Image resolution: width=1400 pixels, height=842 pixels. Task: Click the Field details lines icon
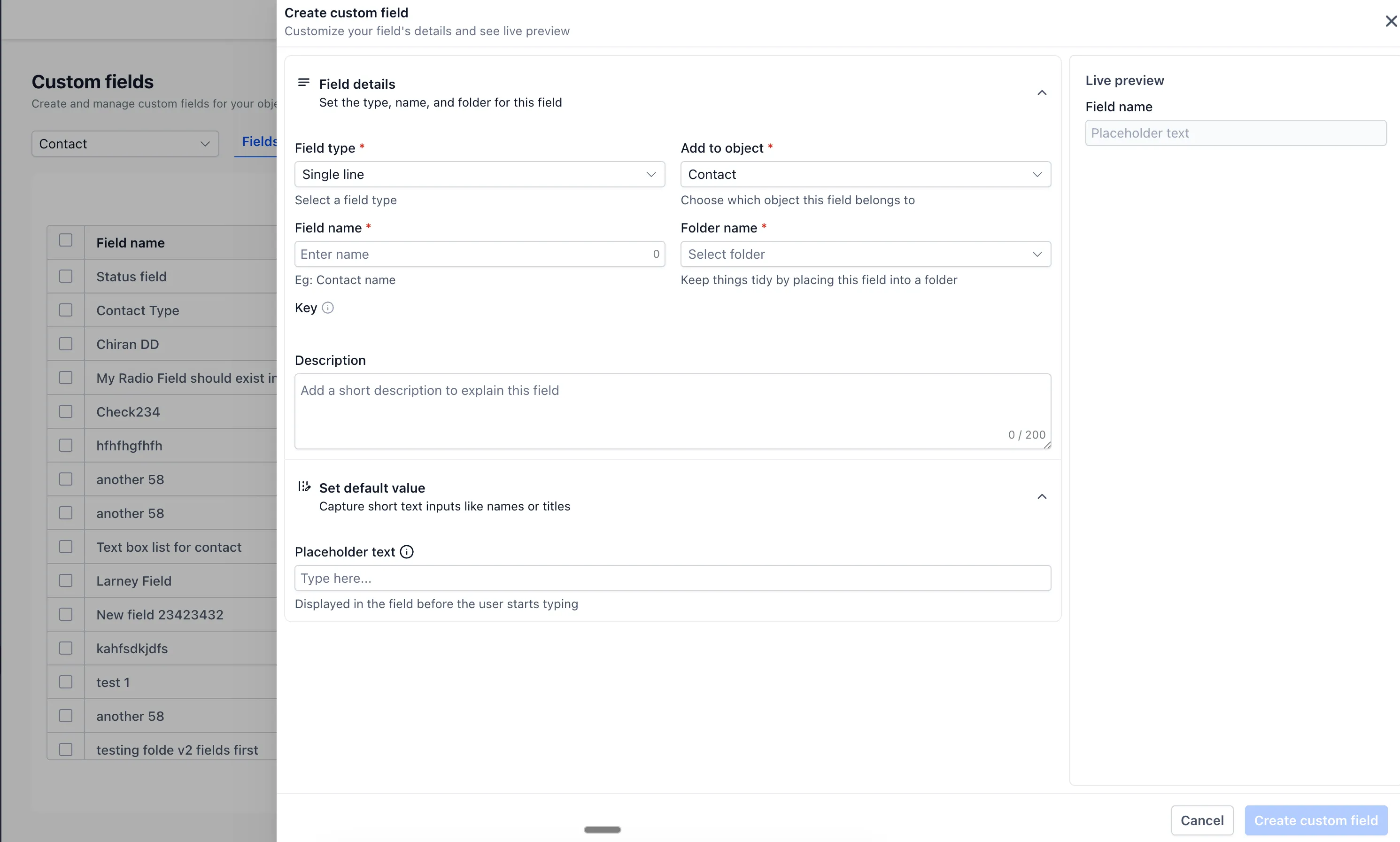tap(303, 83)
